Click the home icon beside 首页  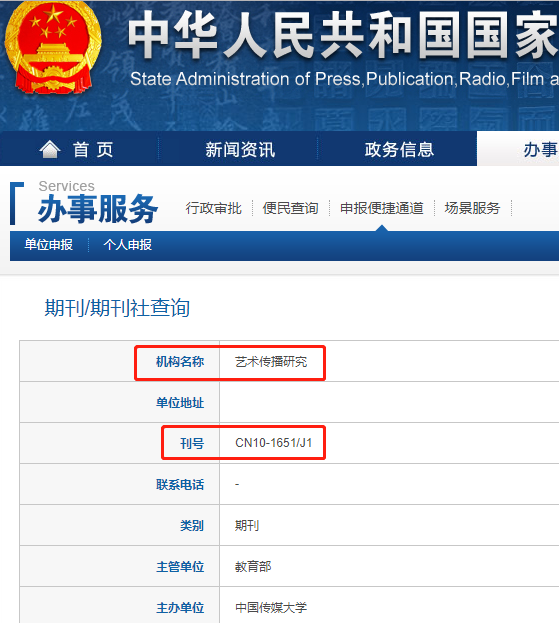pos(50,149)
